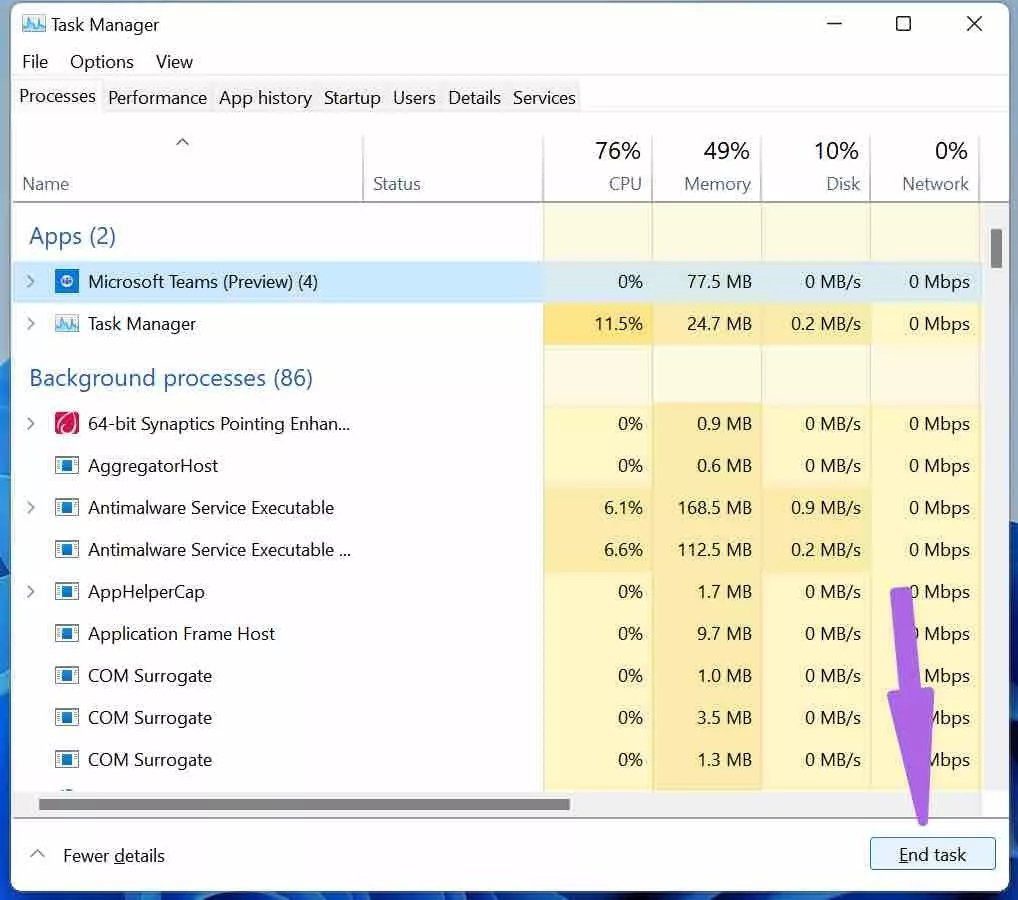Select the AggregatorHost process name
The width and height of the screenshot is (1018, 900).
tap(153, 466)
